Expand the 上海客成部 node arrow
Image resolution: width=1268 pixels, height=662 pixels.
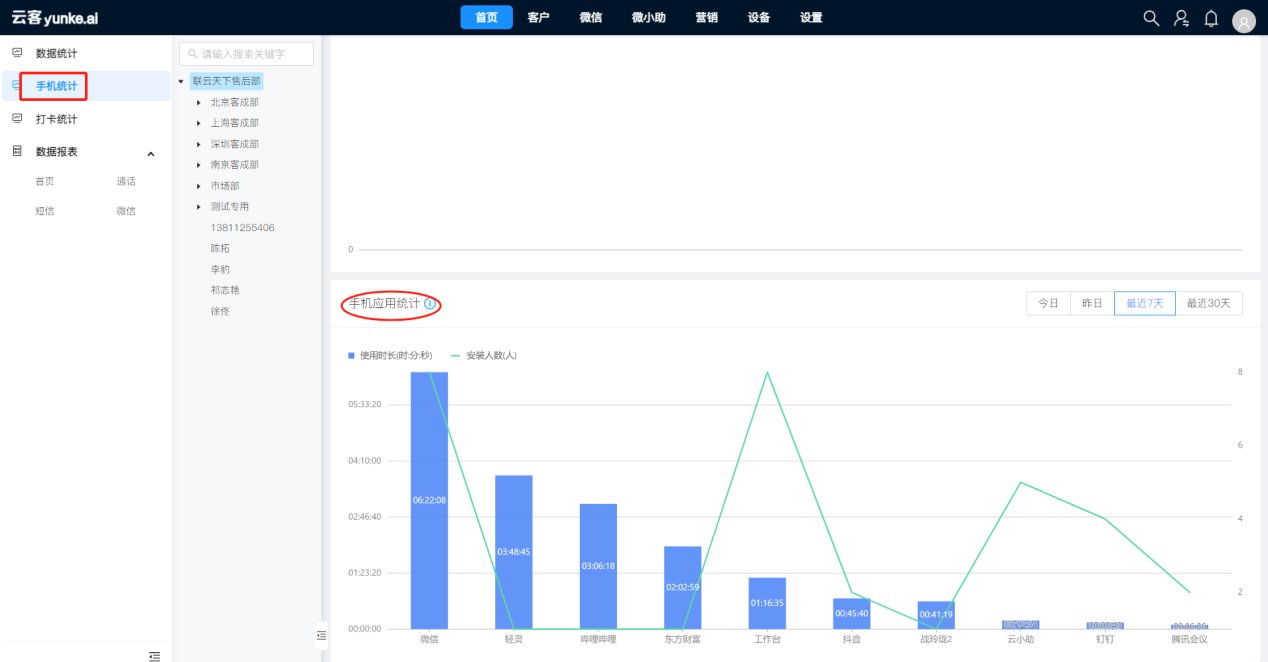point(199,123)
